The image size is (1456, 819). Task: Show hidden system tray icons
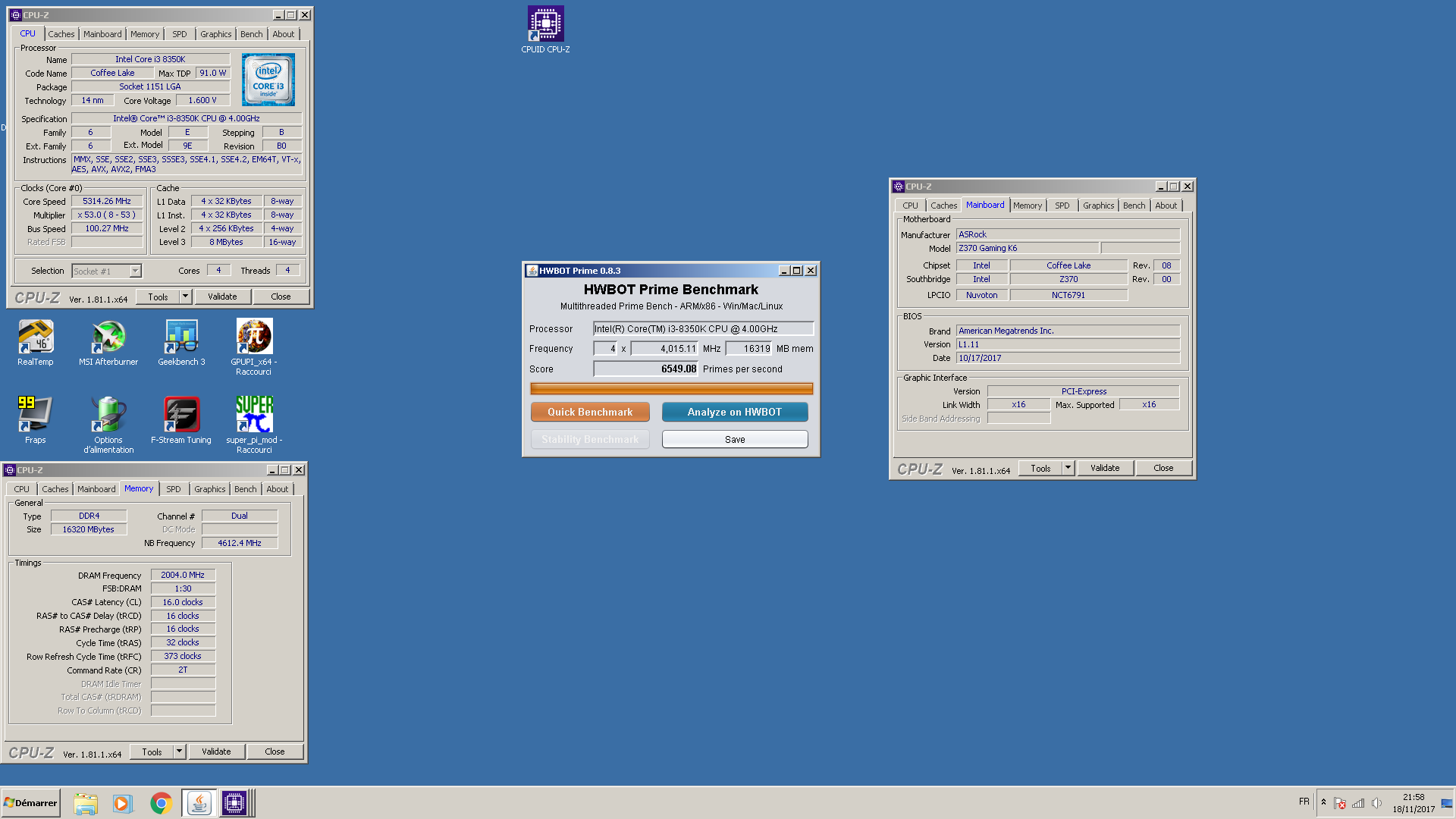coord(1323,802)
